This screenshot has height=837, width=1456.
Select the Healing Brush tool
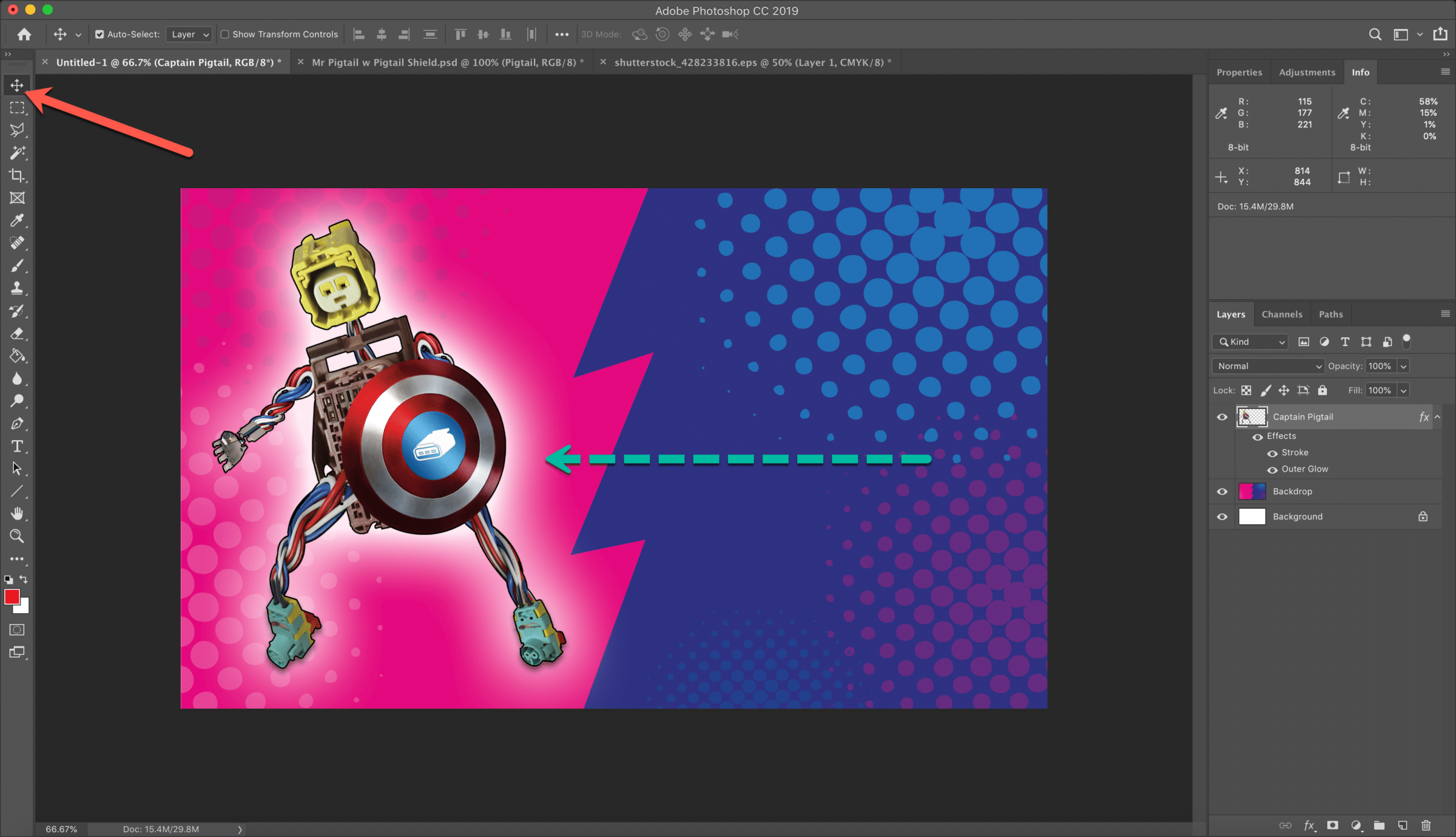point(17,243)
